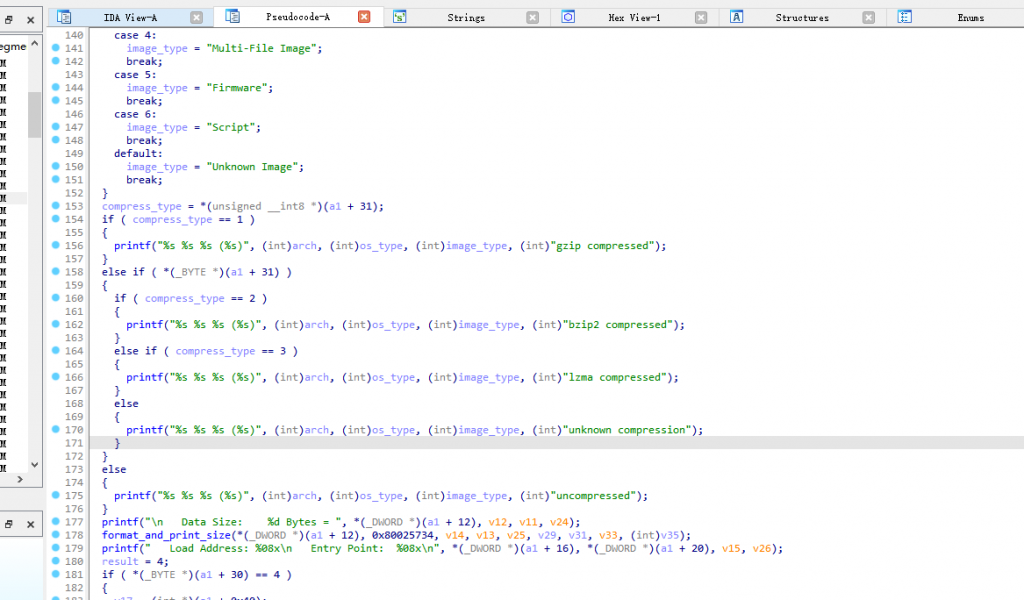This screenshot has width=1024, height=600.
Task: Close the Pseudocode-A tab
Action: tap(364, 17)
